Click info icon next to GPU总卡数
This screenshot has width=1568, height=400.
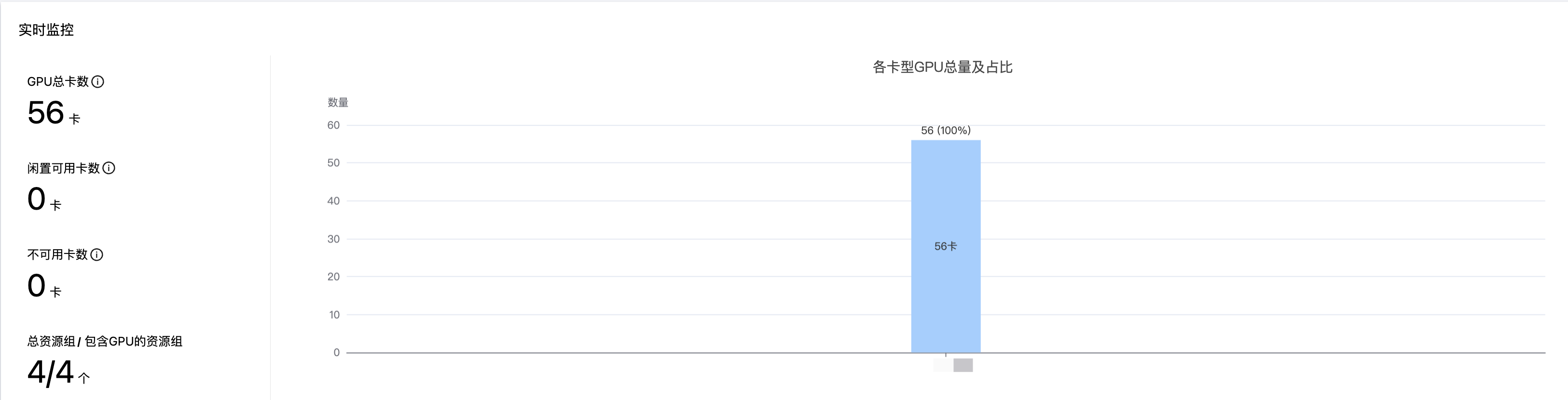coord(97,81)
